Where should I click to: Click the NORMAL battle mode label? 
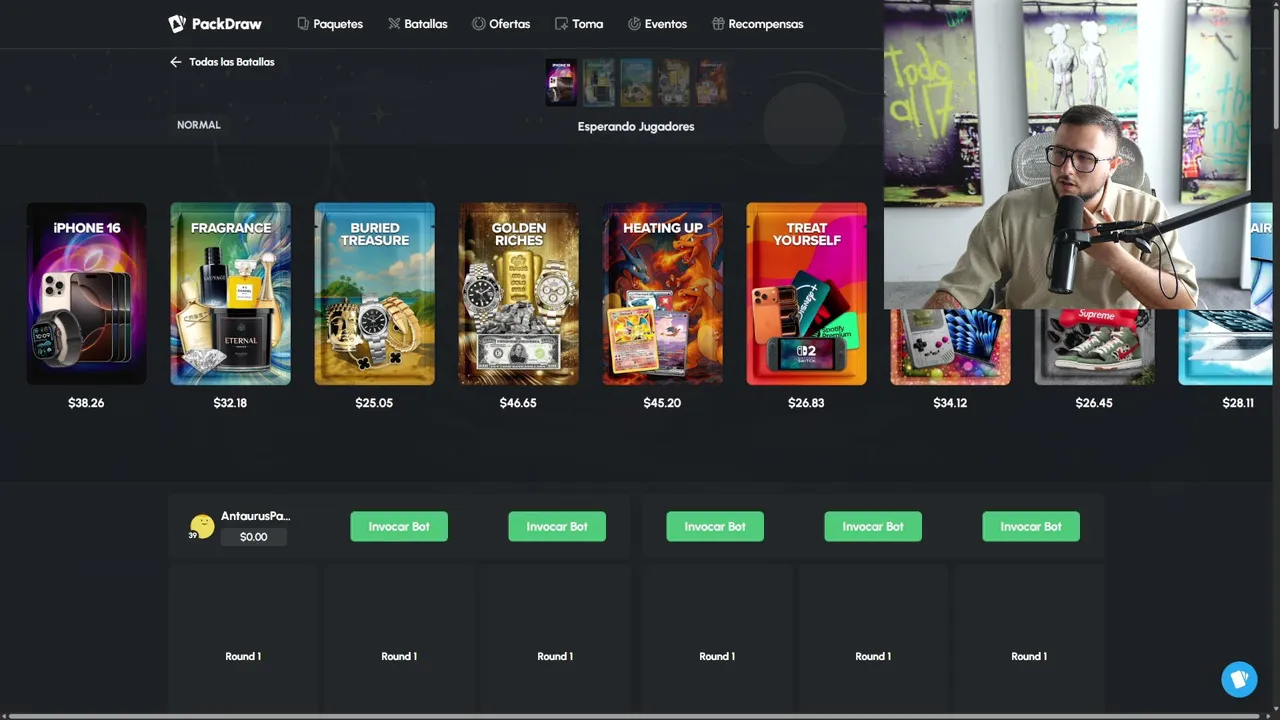199,125
